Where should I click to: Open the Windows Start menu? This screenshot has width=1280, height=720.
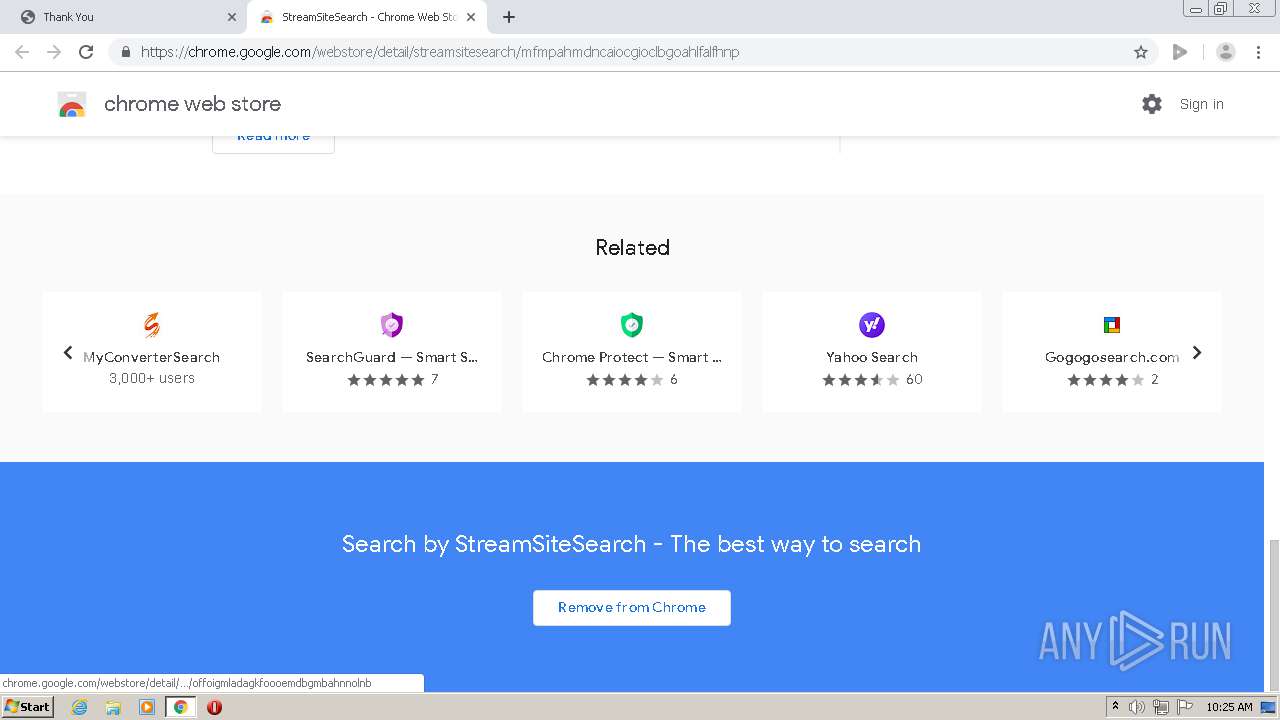tap(27, 707)
